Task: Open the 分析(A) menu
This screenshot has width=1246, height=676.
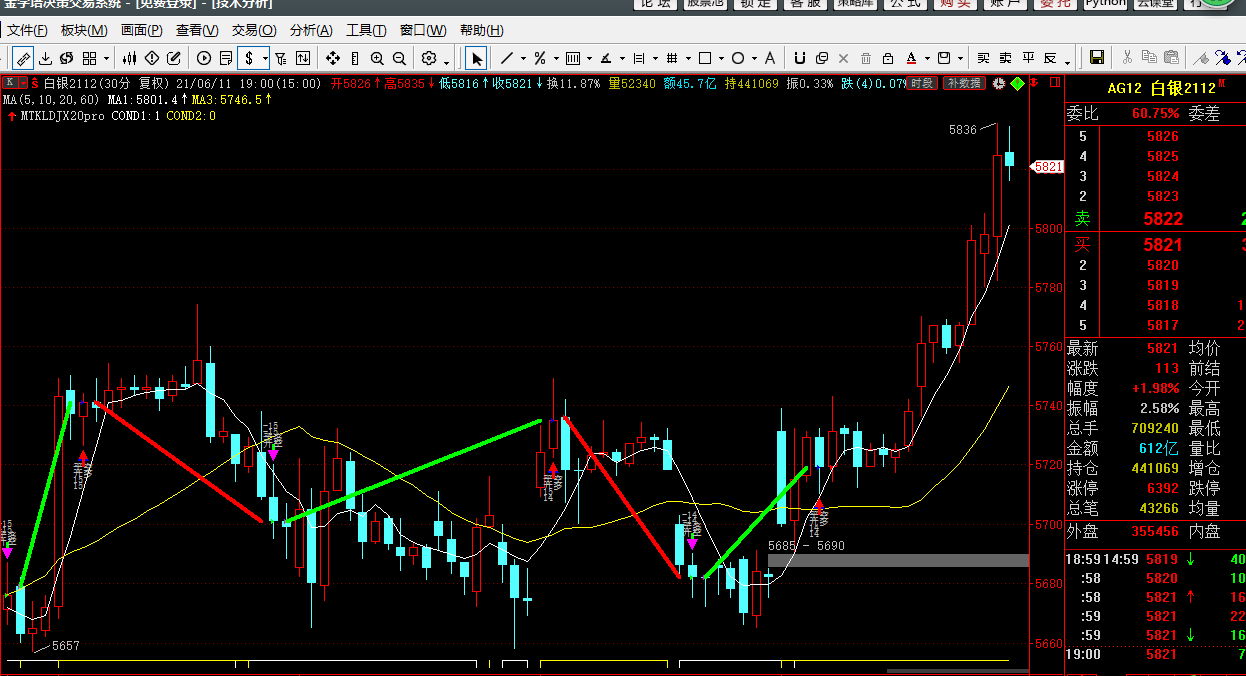Action: pyautogui.click(x=311, y=30)
